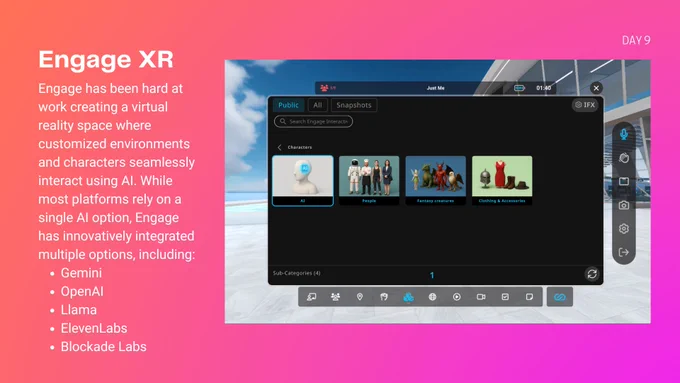Open the IFX button
This screenshot has width=680, height=383.
[585, 105]
